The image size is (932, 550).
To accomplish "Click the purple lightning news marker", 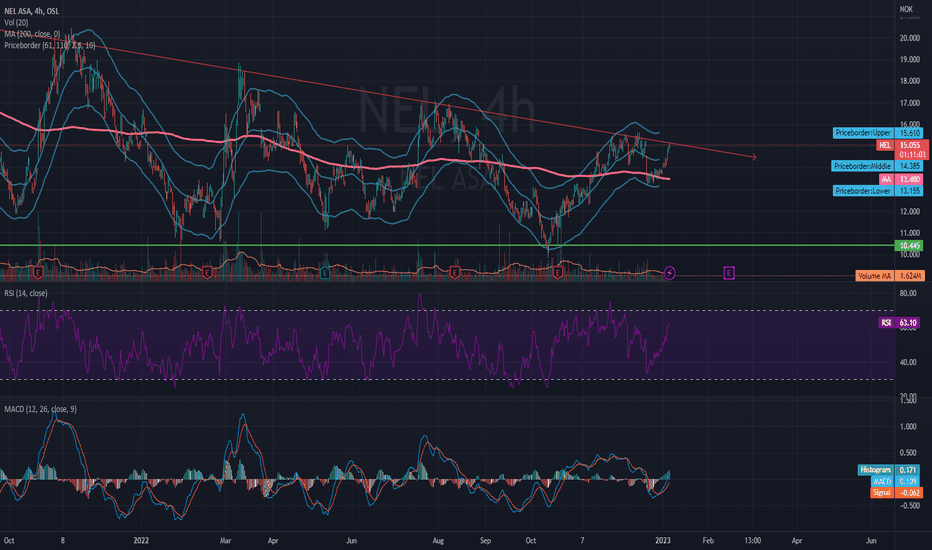I will pyautogui.click(x=670, y=273).
